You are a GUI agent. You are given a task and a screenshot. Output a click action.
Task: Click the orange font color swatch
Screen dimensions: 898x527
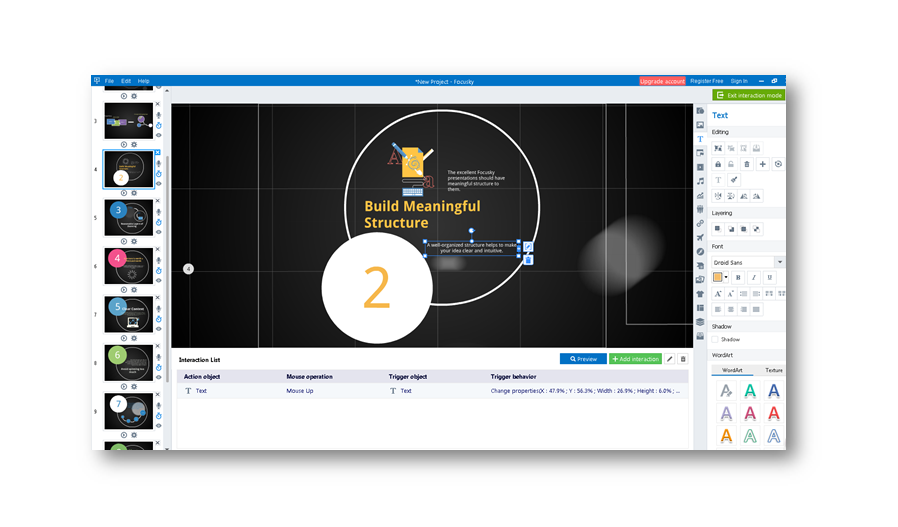point(717,277)
